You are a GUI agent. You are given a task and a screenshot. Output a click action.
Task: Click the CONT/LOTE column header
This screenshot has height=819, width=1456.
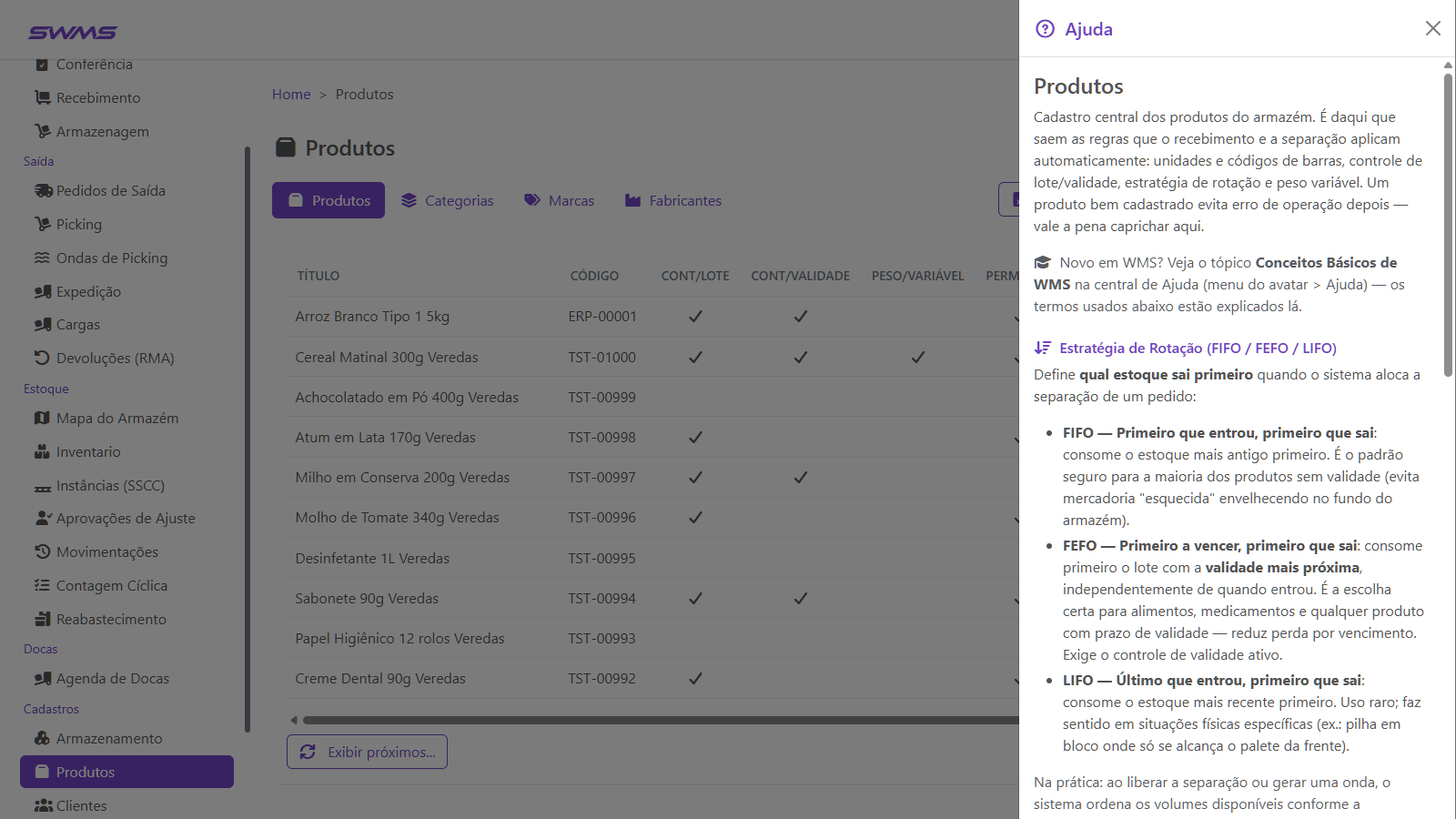695,276
